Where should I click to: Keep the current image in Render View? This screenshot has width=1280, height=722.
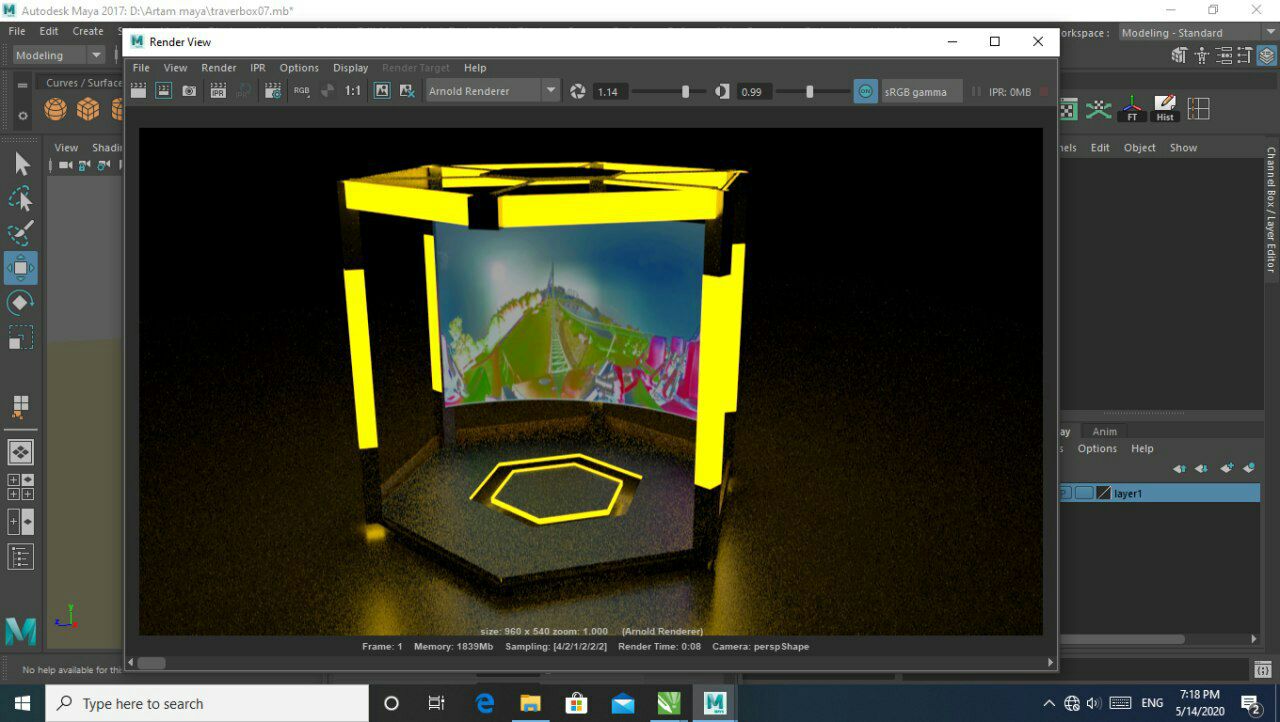pyautogui.click(x=382, y=91)
